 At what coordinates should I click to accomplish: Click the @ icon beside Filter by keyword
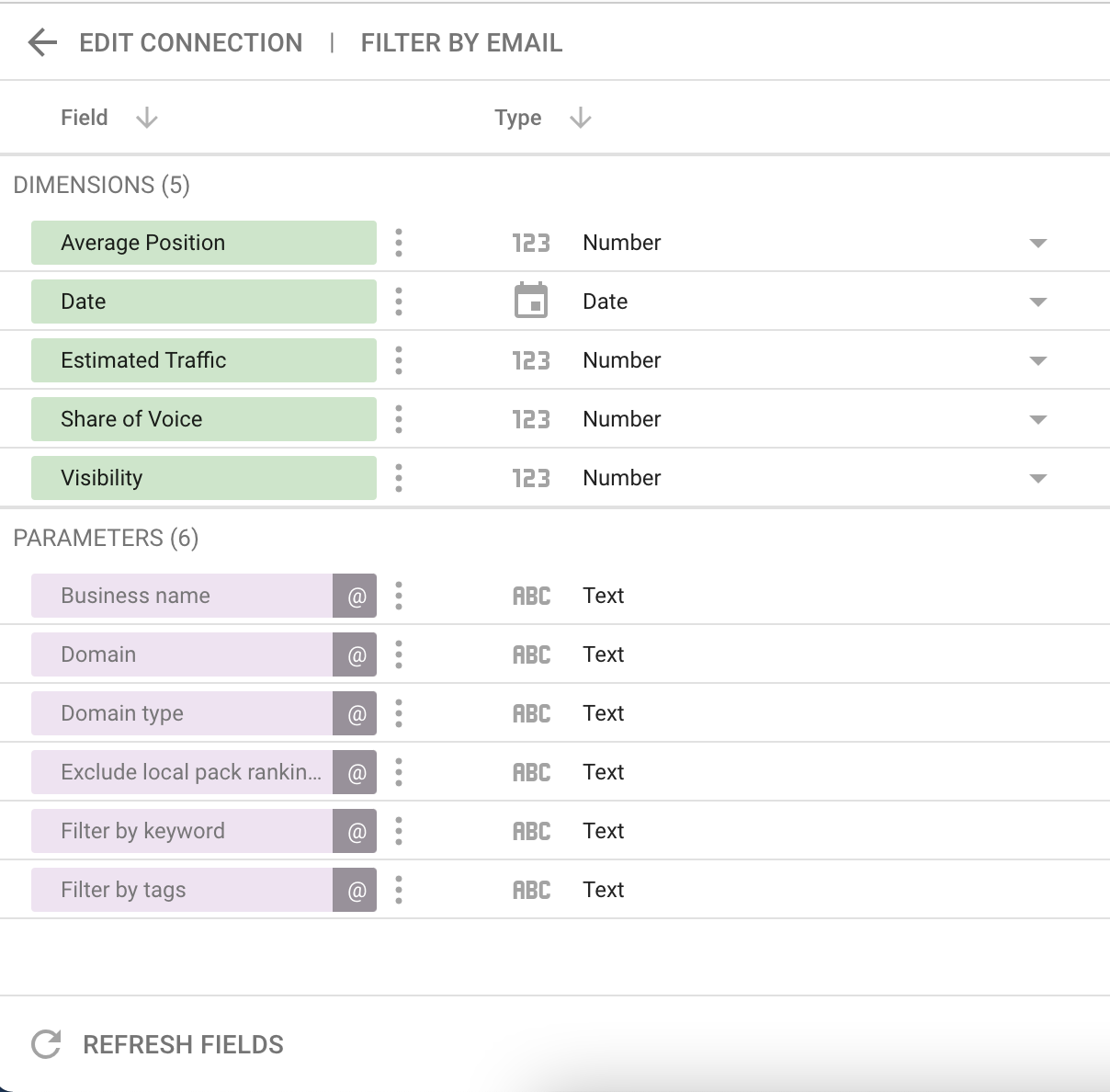pos(354,831)
